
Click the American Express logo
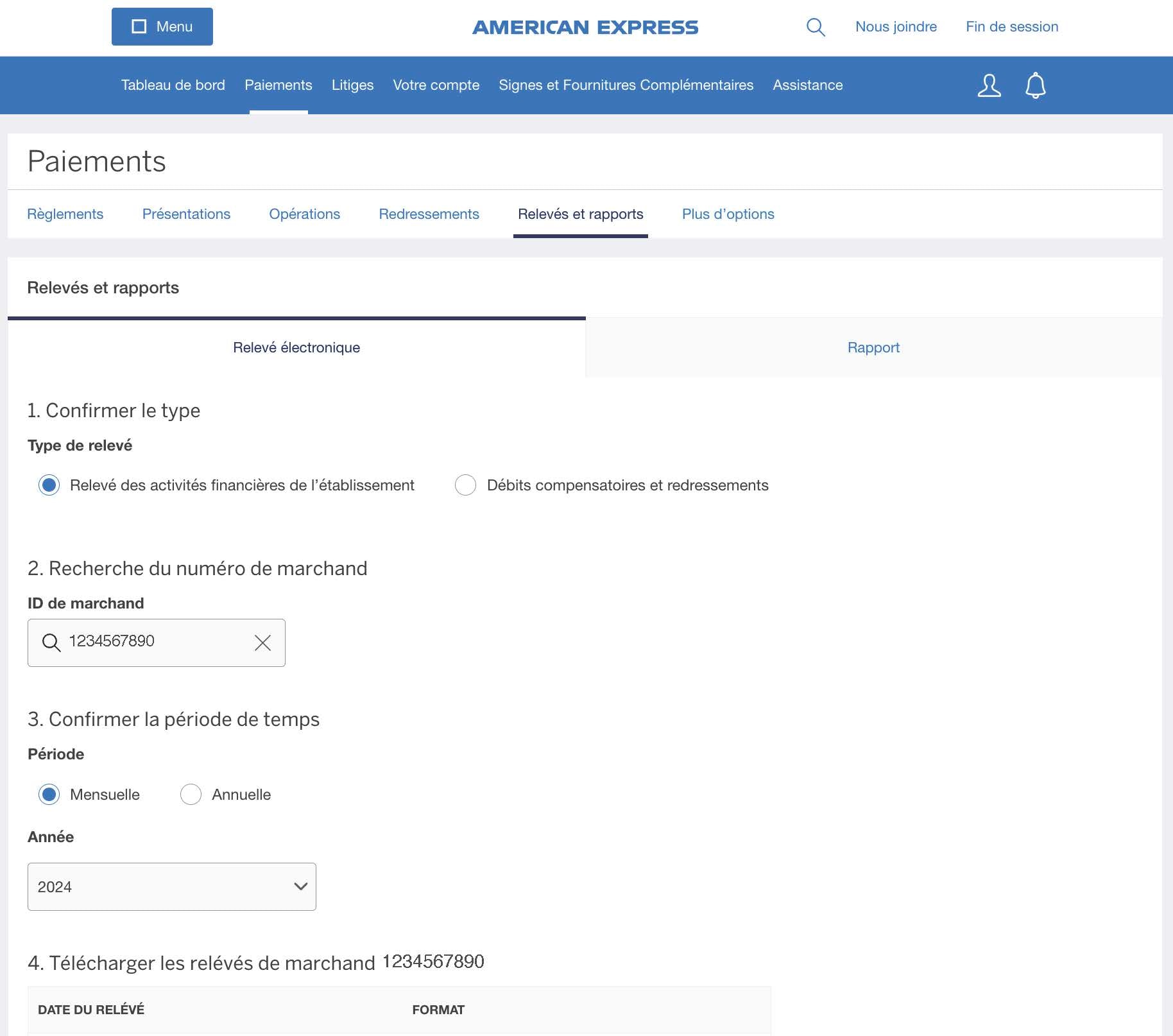(585, 27)
